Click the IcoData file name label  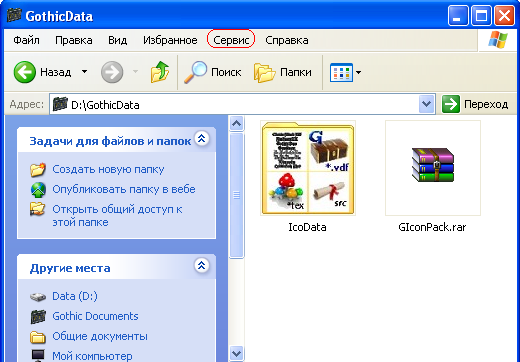[307, 227]
